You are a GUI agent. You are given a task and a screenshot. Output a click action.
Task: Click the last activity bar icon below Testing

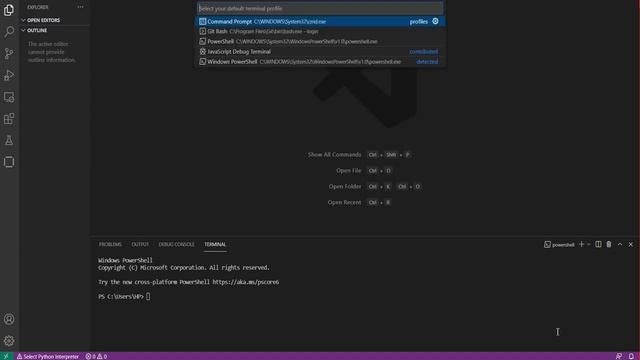tap(9, 162)
